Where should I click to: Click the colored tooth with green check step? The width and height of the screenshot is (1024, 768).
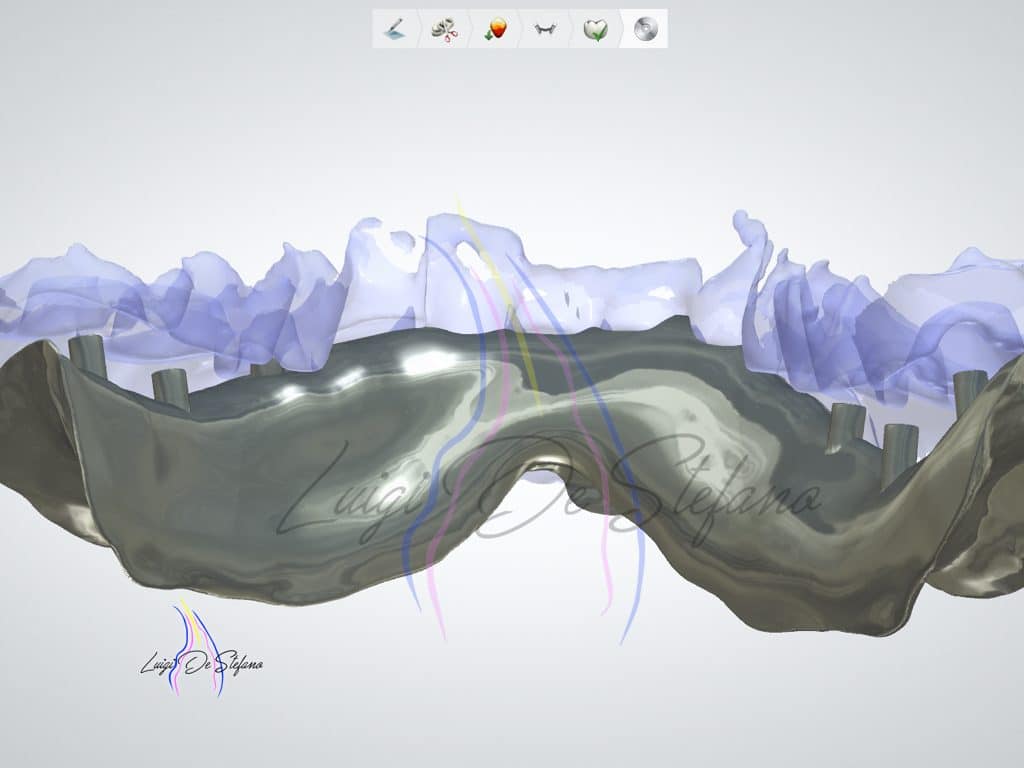495,30
